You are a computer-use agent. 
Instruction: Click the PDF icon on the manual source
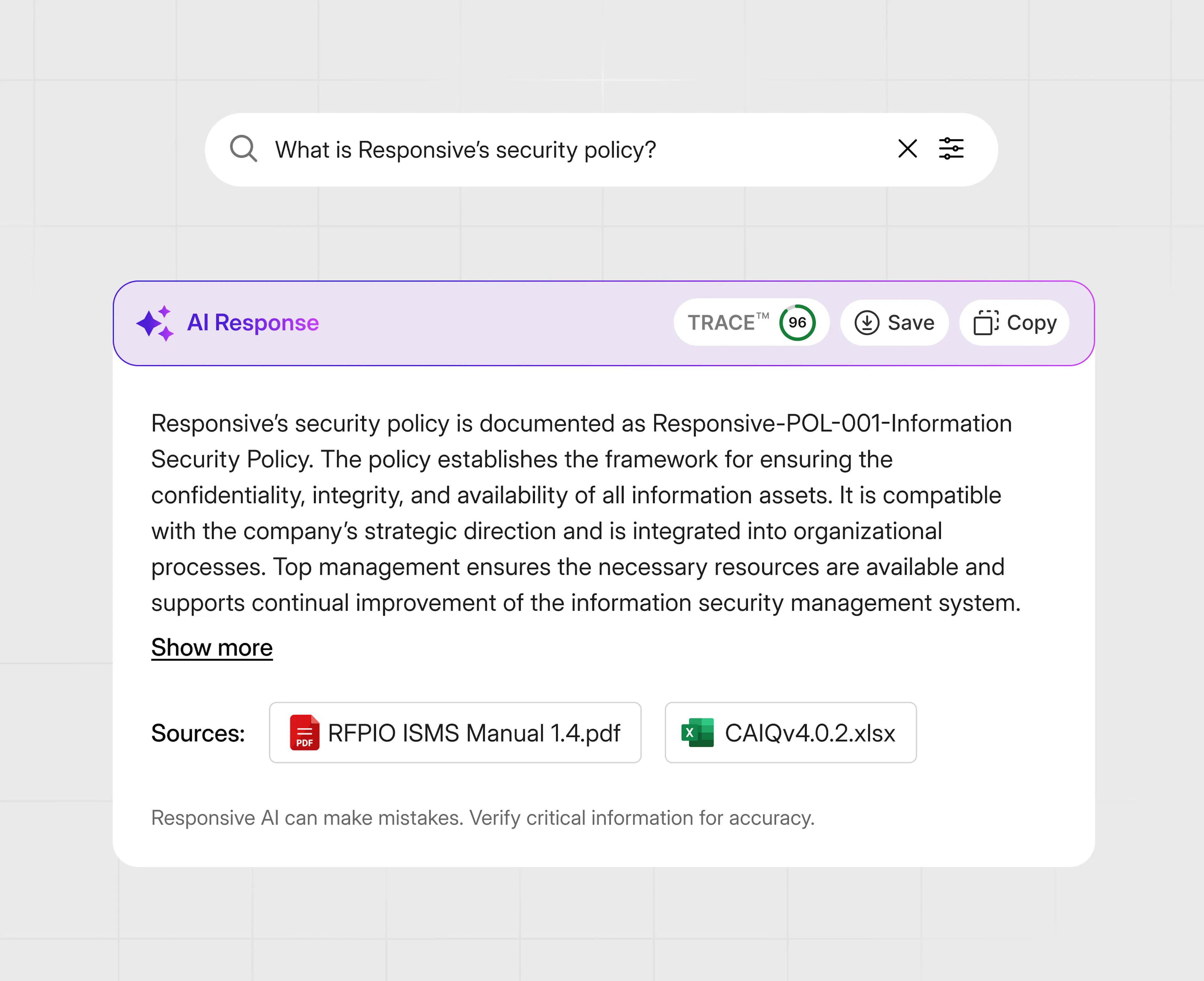coord(304,733)
